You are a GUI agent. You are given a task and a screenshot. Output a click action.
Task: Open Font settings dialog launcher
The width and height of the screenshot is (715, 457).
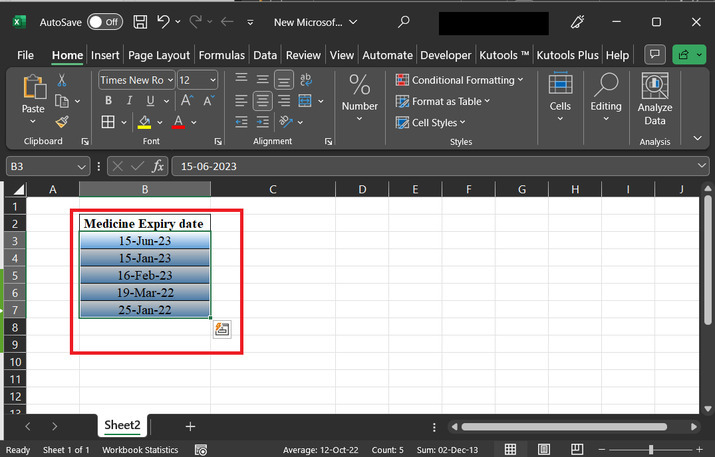click(218, 142)
